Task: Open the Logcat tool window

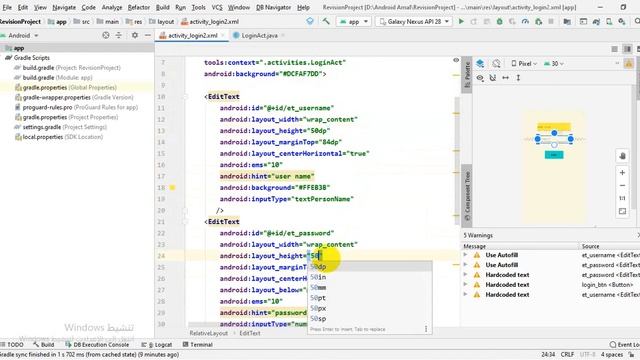Action: pos(157,344)
